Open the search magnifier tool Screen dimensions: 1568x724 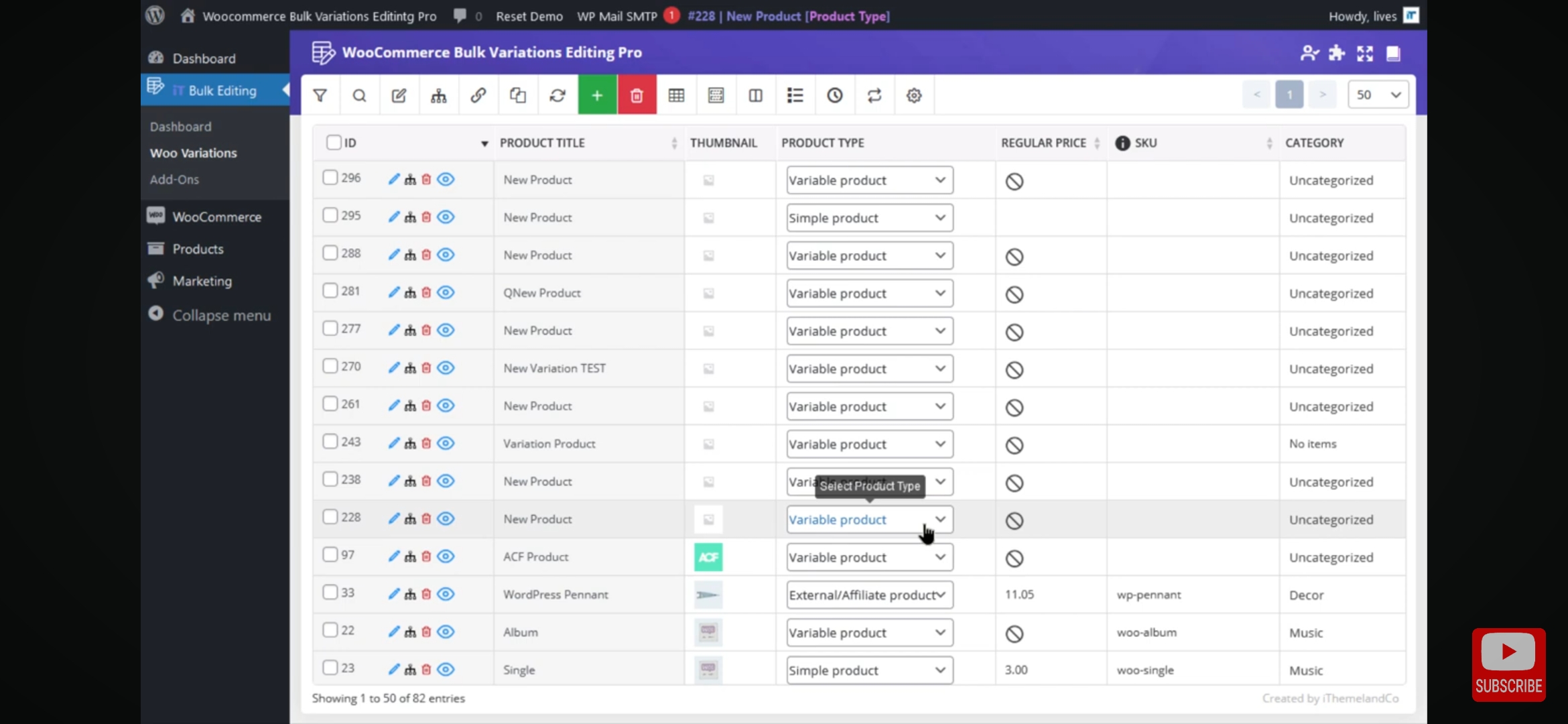coord(360,95)
